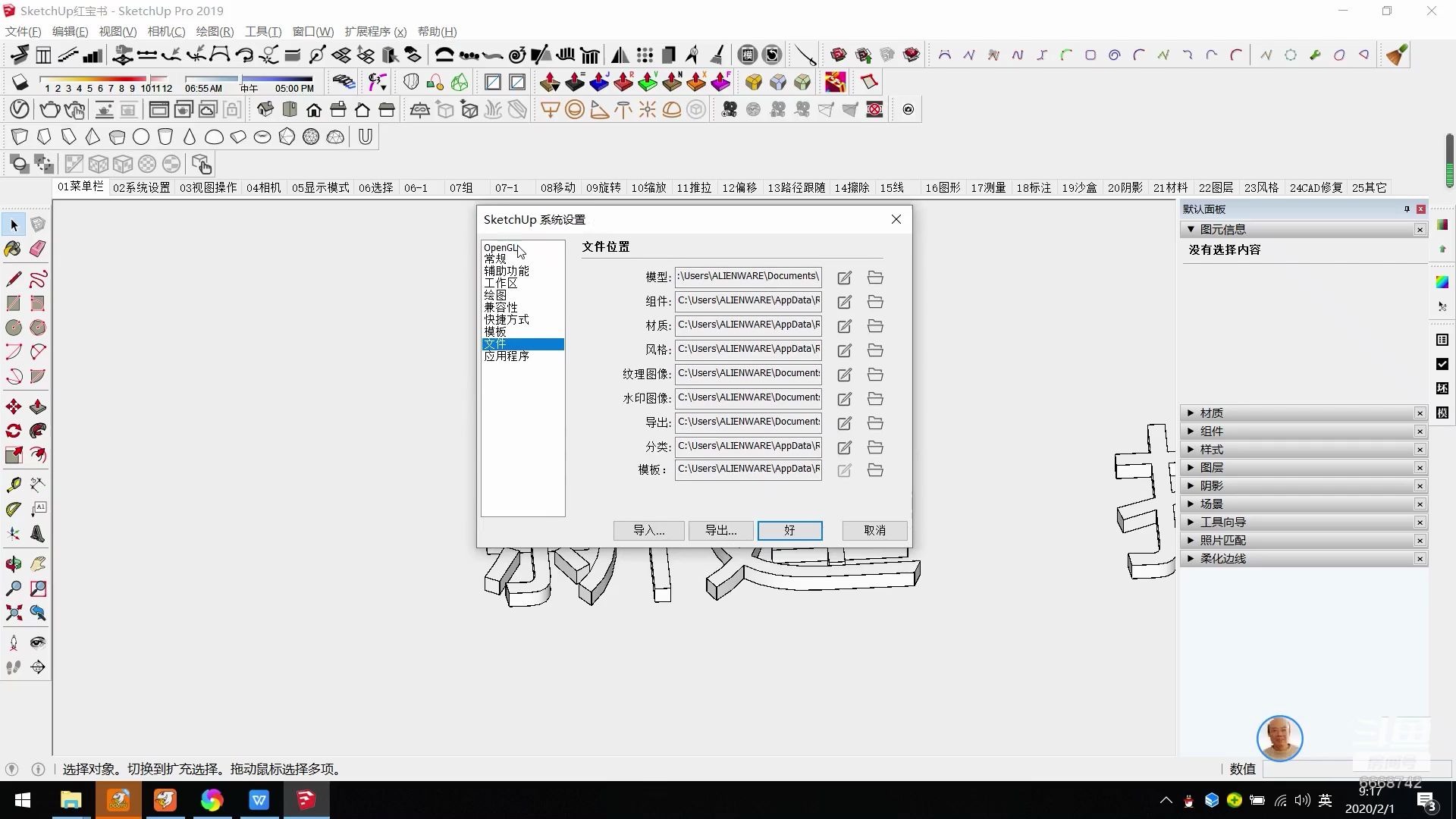Screen dimensions: 1456x819
Task: Click the folder icon beside 材质 path
Action: tap(875, 326)
